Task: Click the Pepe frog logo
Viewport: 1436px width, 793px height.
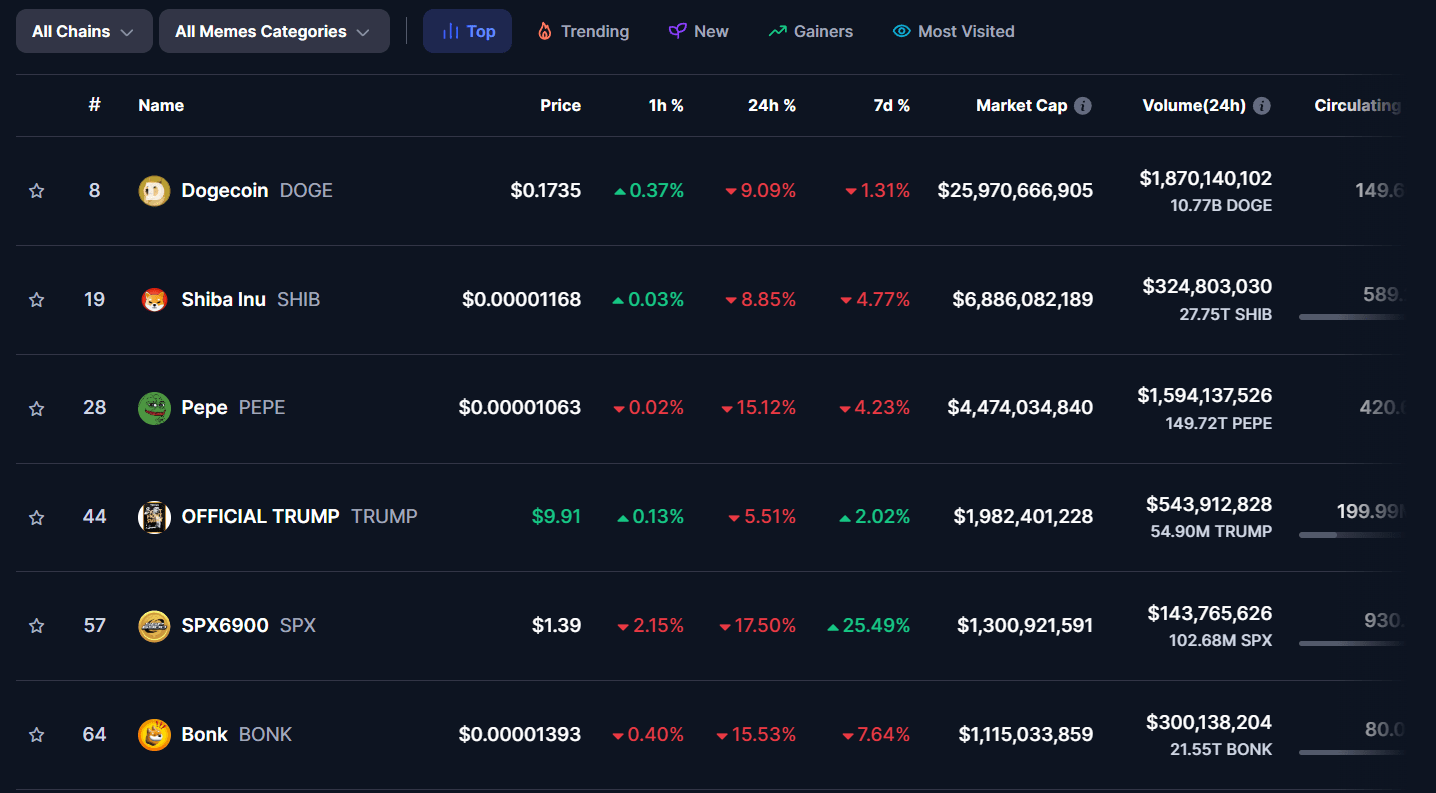Action: pos(154,408)
